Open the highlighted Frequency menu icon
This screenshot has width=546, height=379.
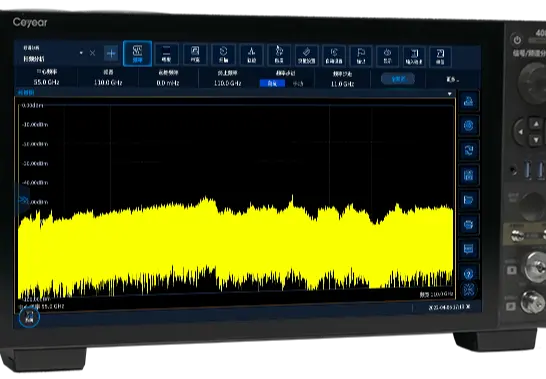click(x=137, y=53)
